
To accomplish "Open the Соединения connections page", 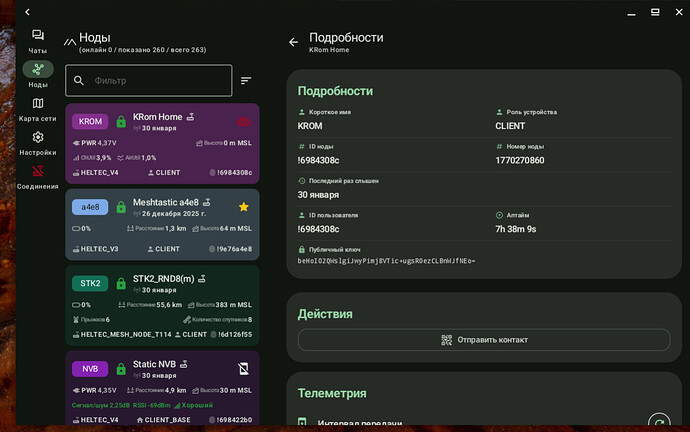I will pyautogui.click(x=38, y=176).
